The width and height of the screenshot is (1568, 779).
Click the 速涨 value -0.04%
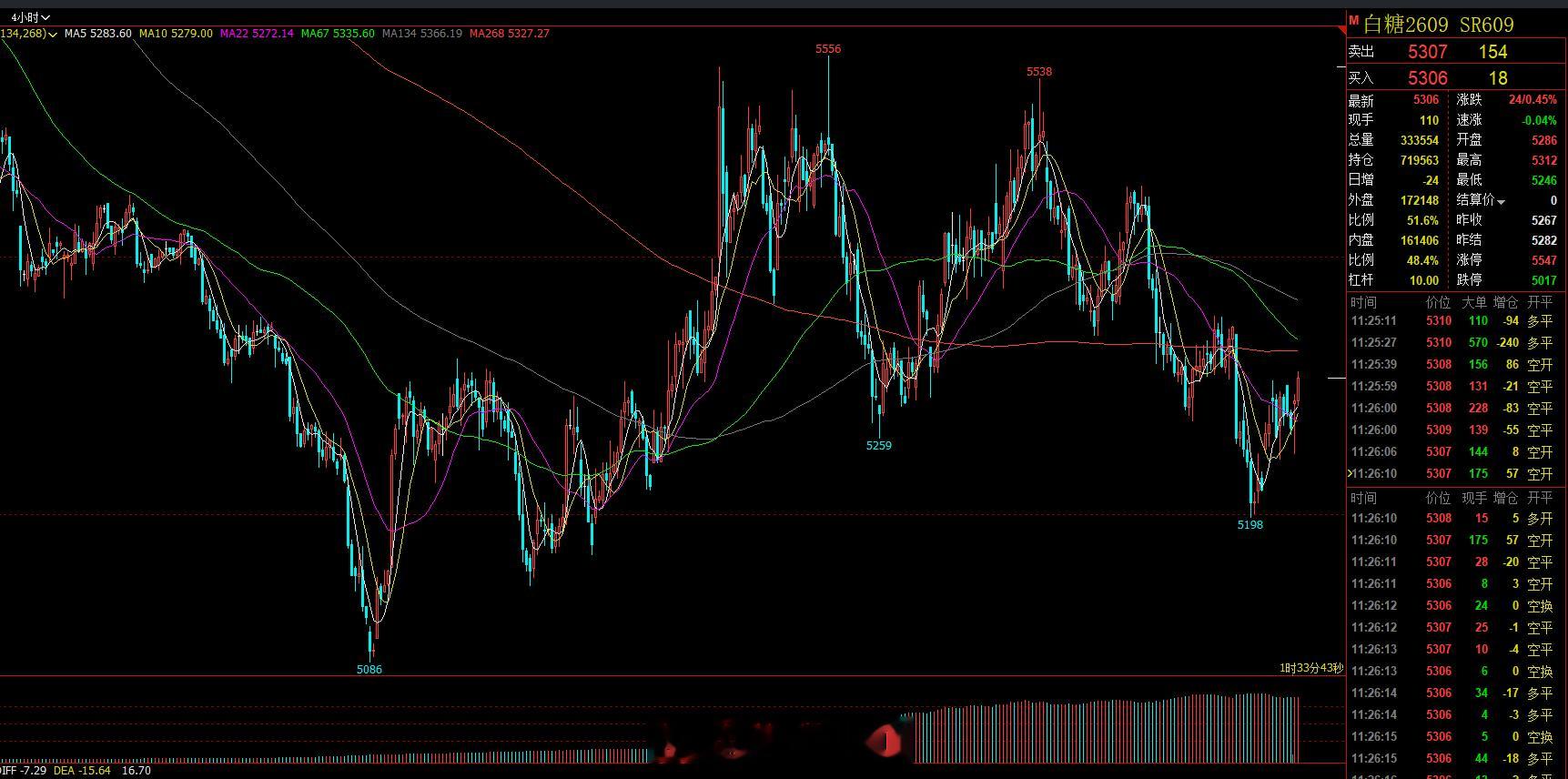tap(1540, 120)
